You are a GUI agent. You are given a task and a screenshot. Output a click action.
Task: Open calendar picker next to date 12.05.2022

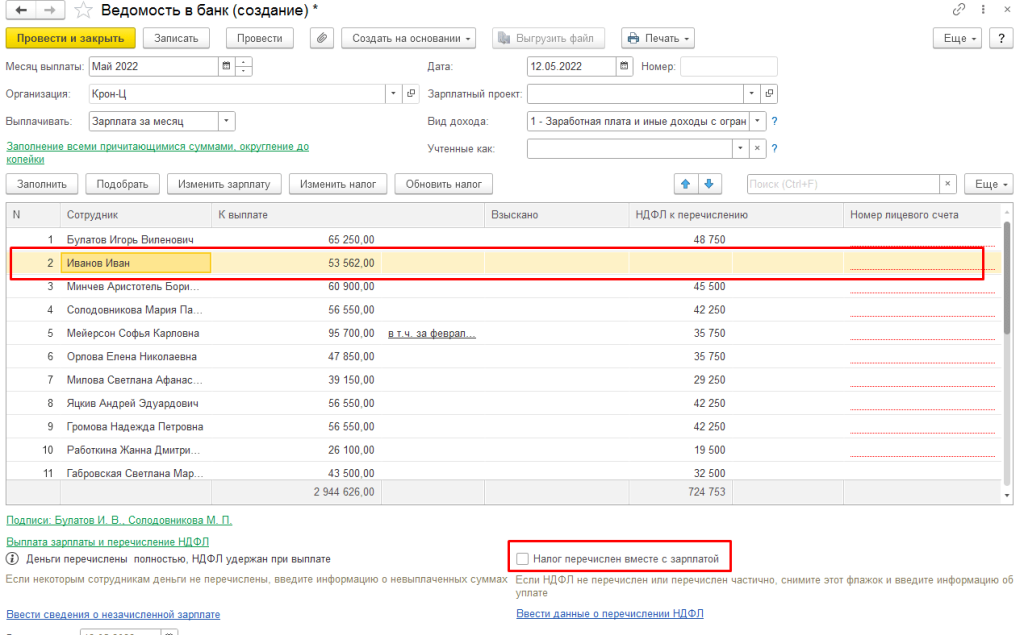tap(624, 66)
